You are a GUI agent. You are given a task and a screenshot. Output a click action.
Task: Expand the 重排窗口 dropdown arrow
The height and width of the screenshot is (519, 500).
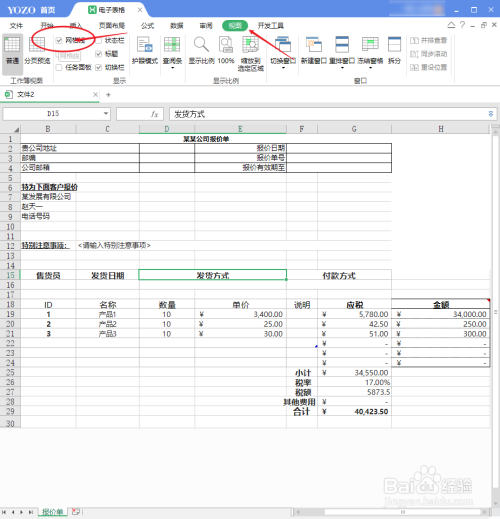[x=342, y=68]
